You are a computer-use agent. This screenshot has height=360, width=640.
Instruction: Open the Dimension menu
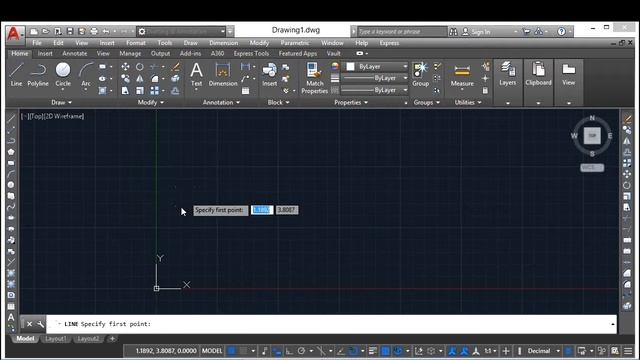223,43
